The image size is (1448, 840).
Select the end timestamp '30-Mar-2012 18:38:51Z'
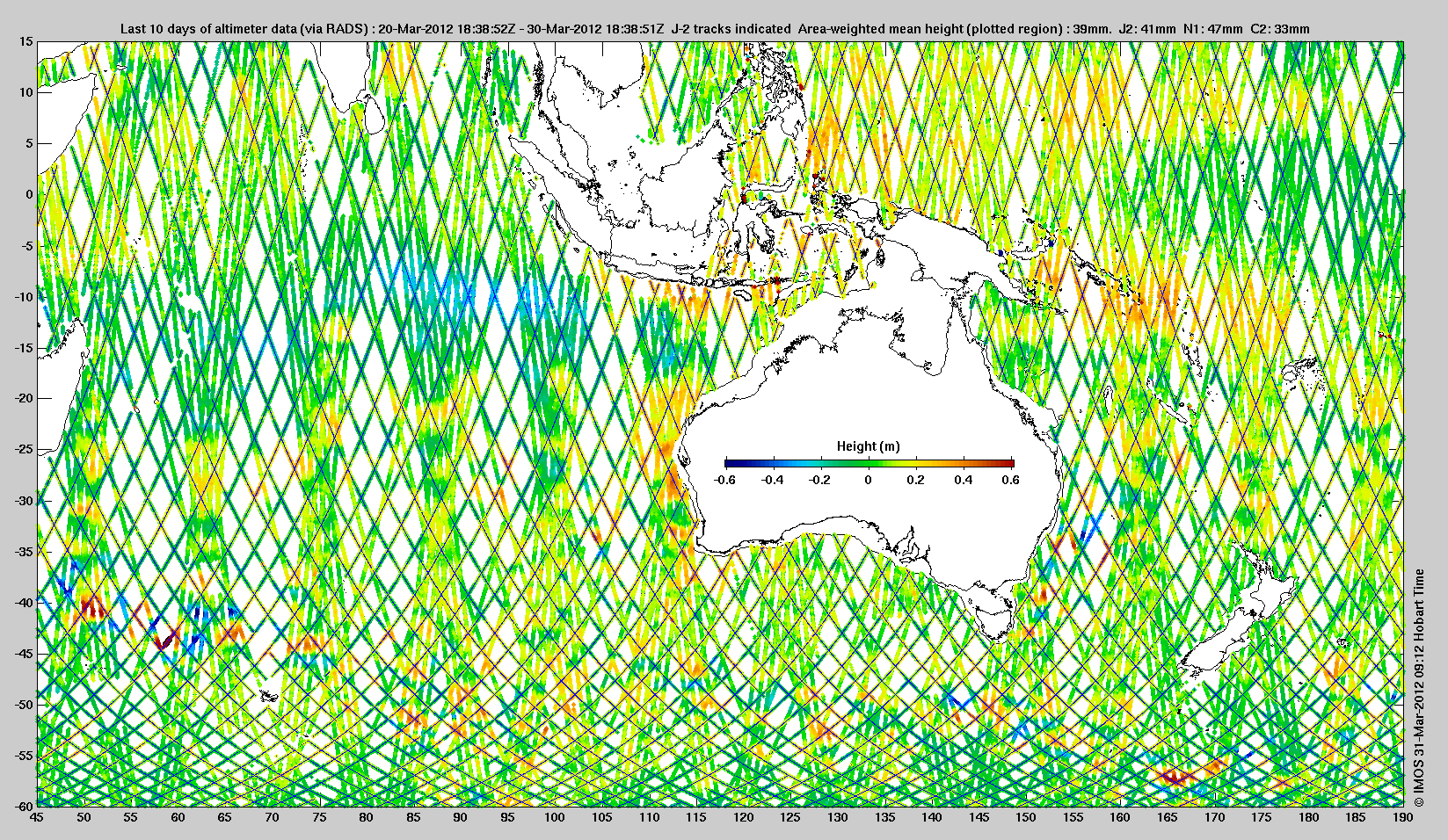coord(595,29)
